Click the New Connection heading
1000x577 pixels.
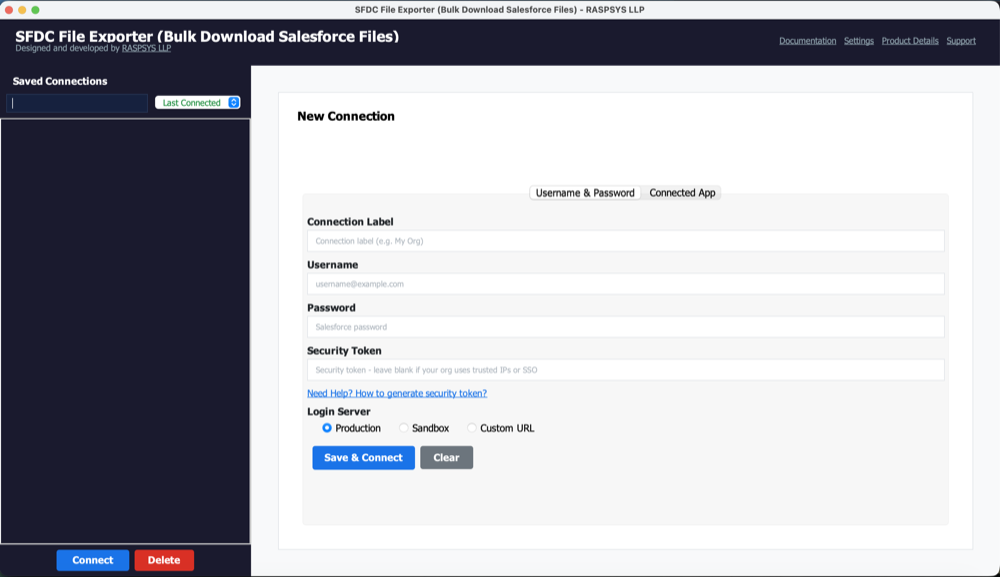pyautogui.click(x=346, y=116)
